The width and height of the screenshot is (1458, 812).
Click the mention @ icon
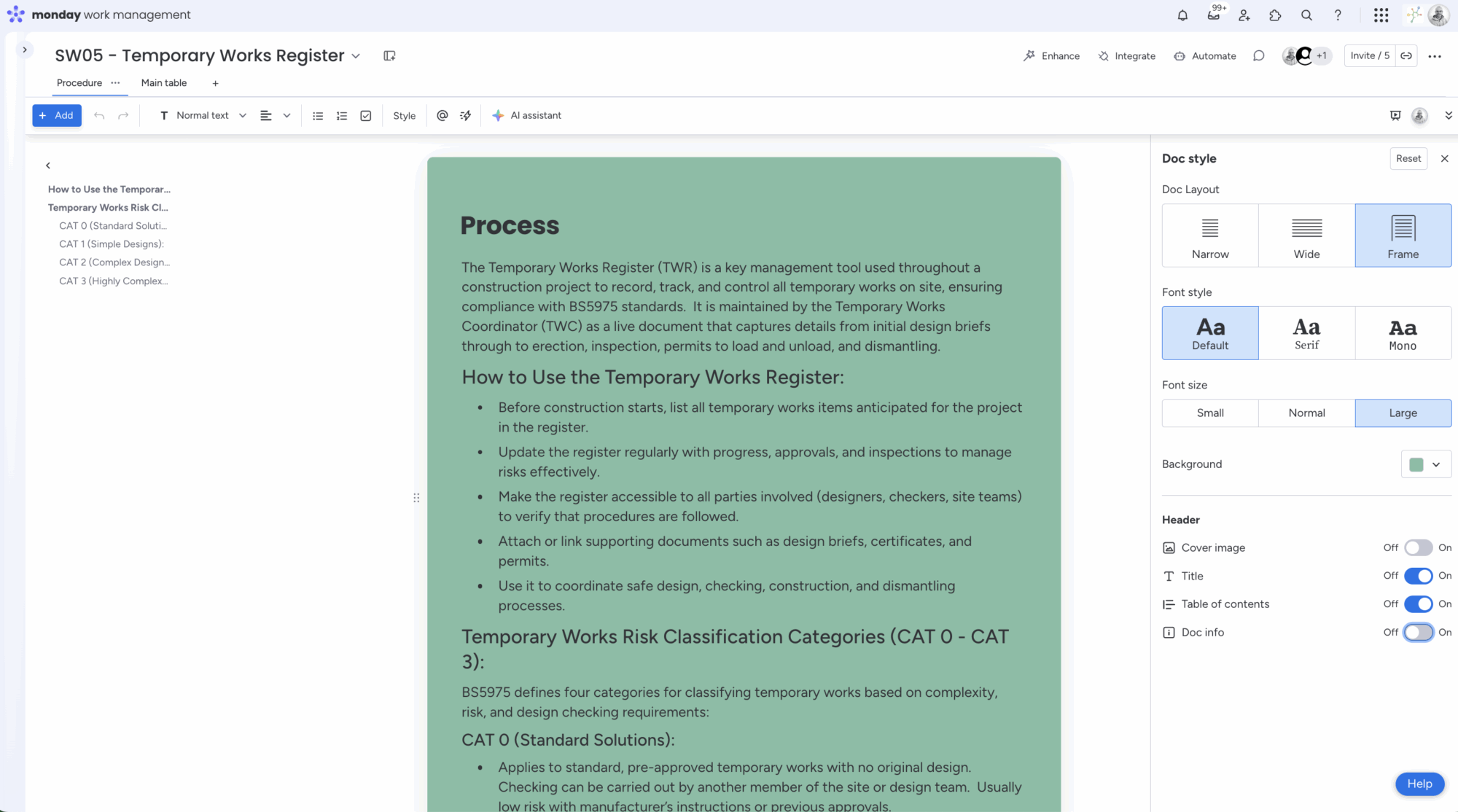[x=442, y=116]
